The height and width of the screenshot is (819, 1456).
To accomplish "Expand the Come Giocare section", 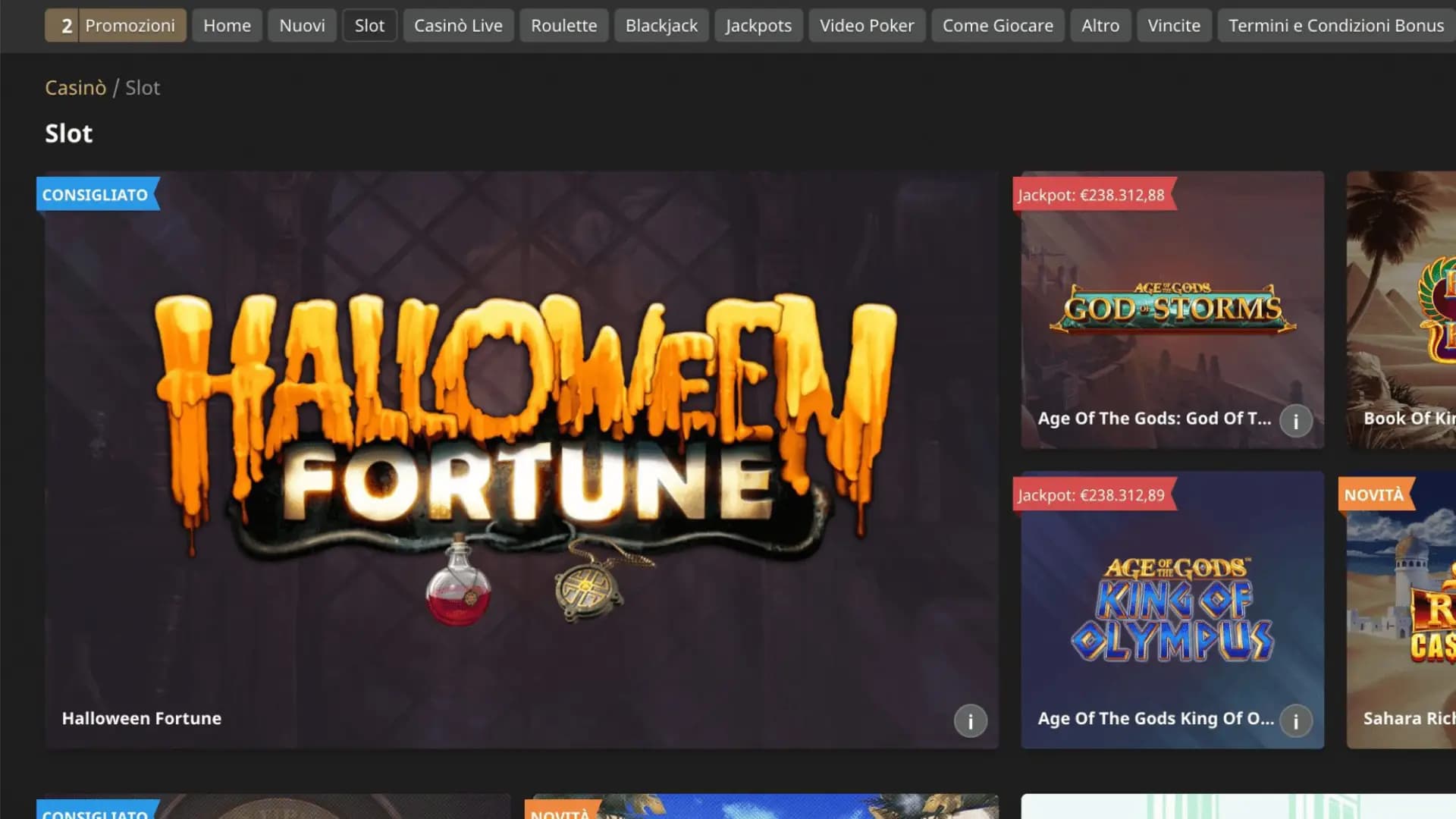I will pos(997,25).
